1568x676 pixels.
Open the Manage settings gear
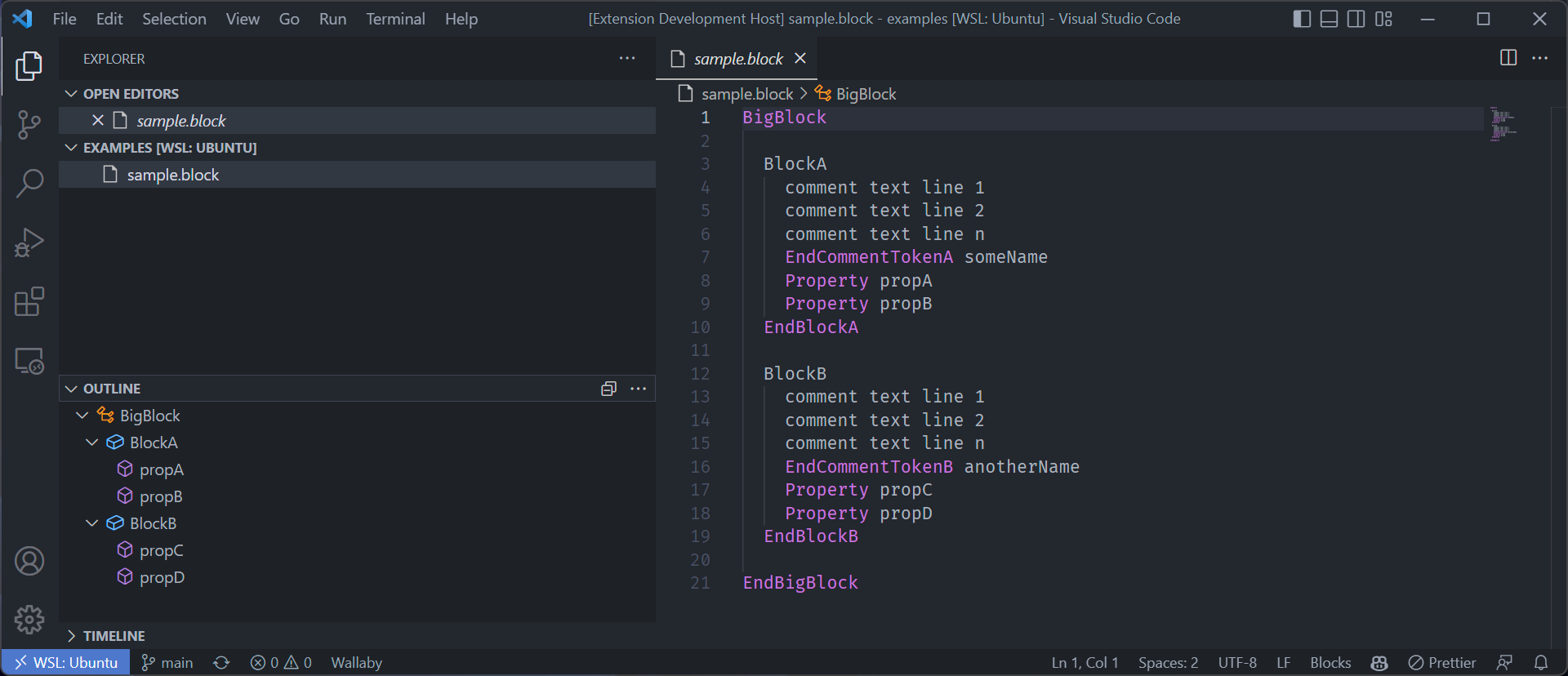[29, 620]
